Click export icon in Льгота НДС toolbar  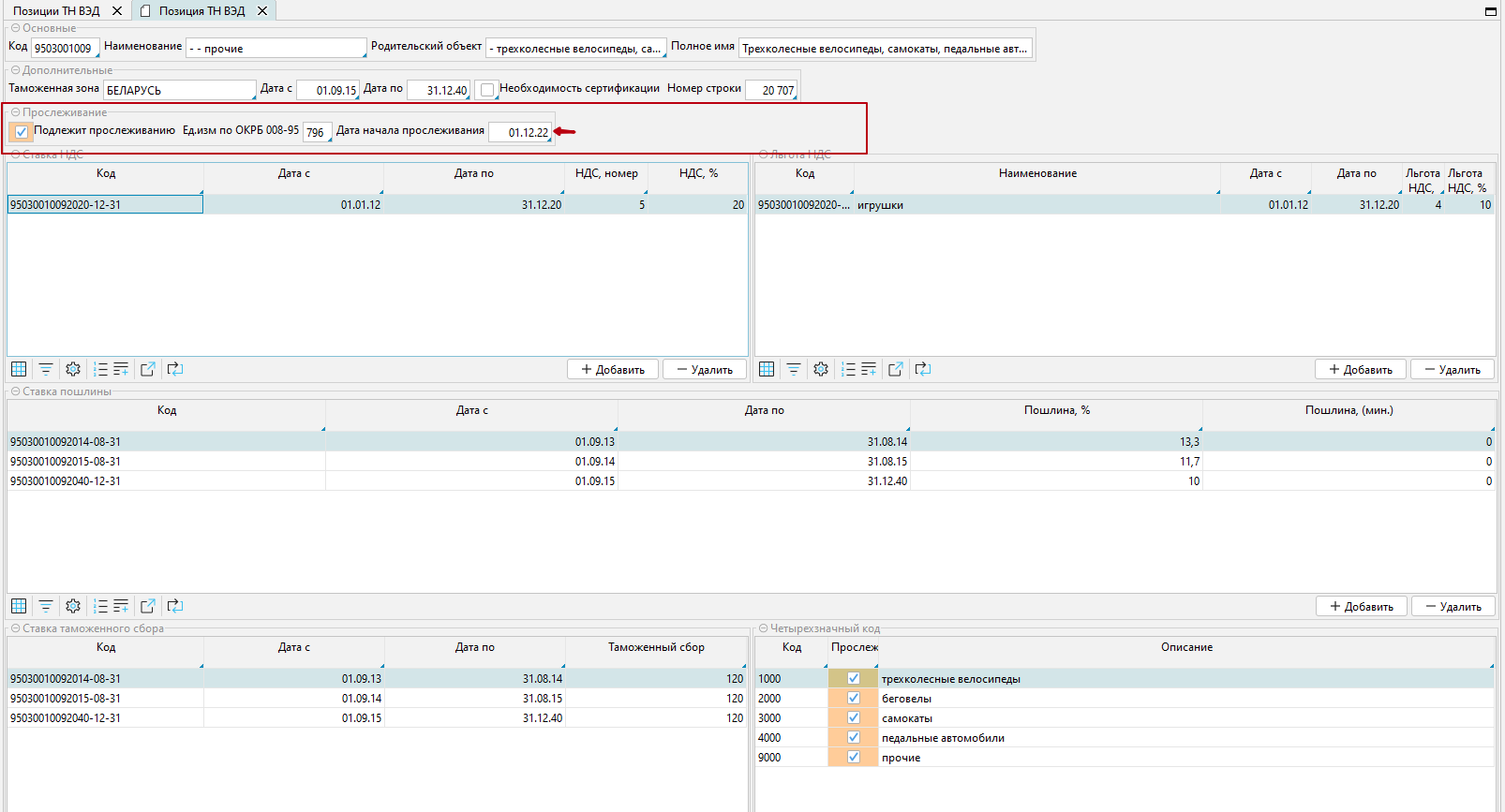896,369
